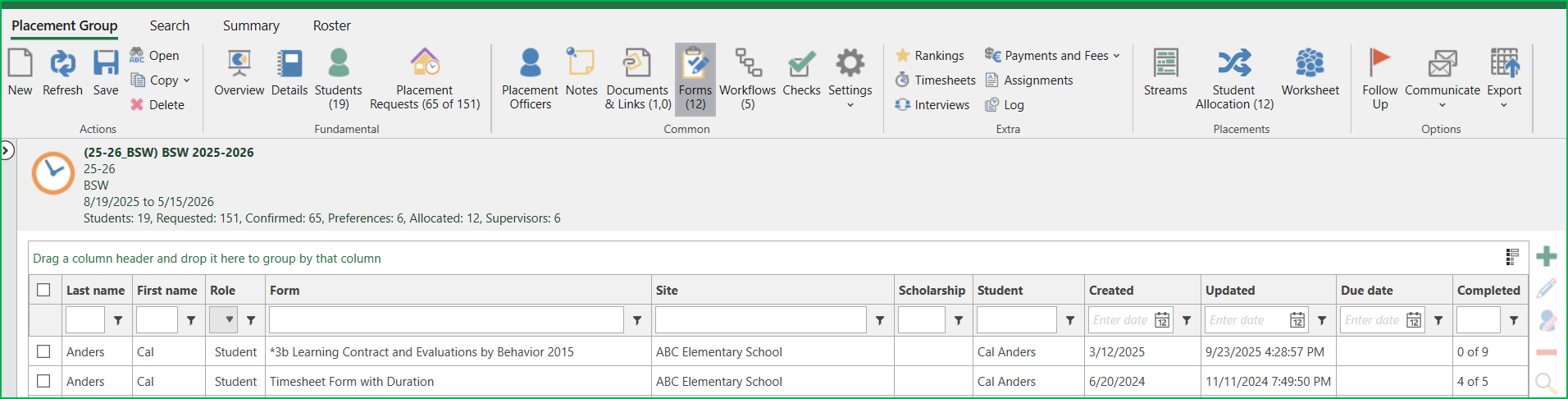This screenshot has width=1568, height=399.
Task: Open Created date calendar picker
Action: (1162, 320)
